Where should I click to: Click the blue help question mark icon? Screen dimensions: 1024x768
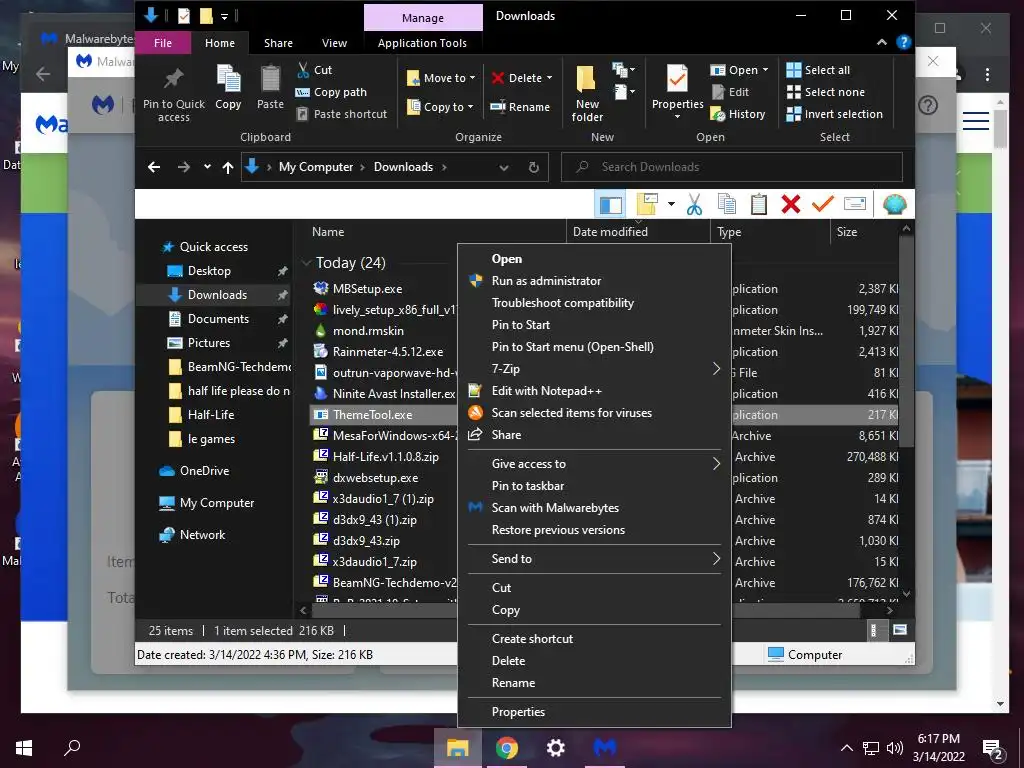click(x=904, y=42)
